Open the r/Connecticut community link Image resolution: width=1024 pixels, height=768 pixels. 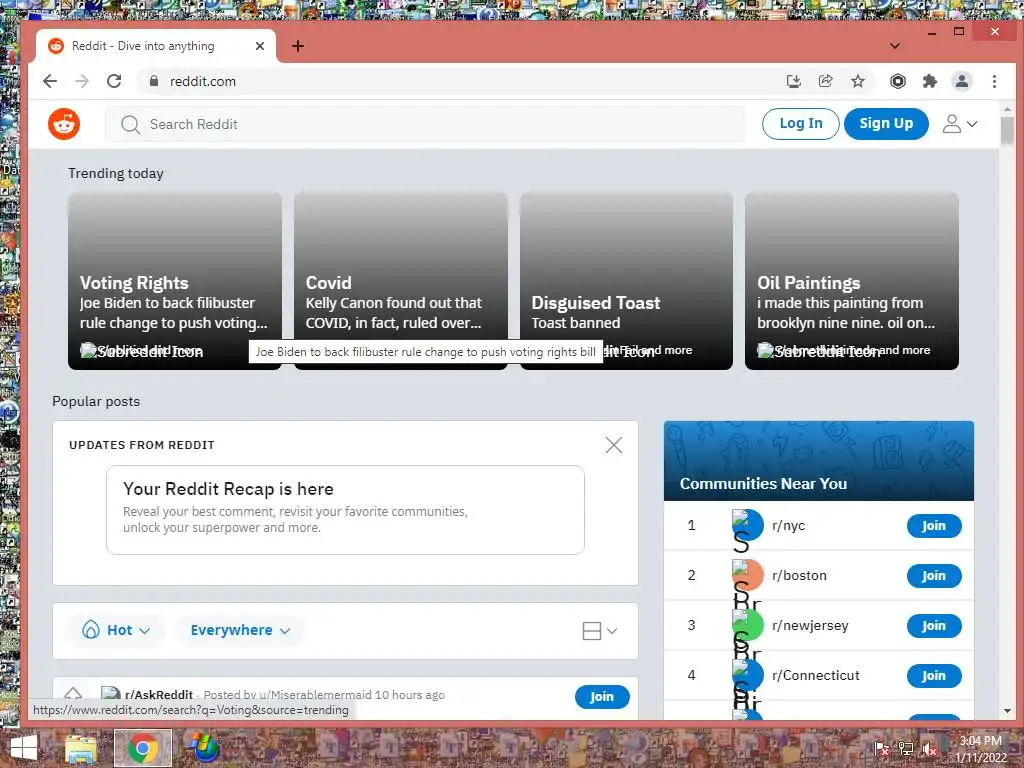point(816,675)
